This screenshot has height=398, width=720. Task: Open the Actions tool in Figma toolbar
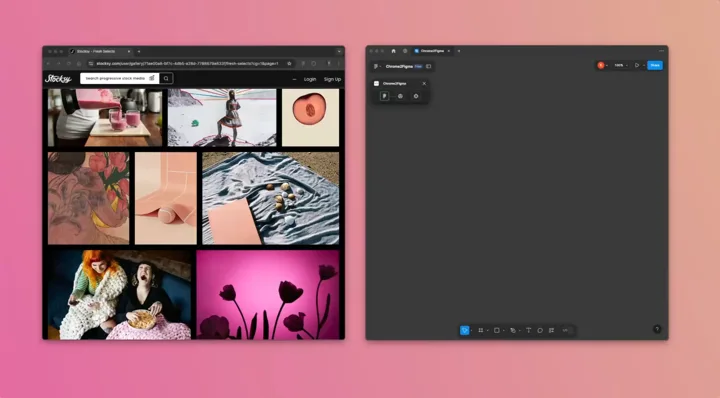point(551,330)
